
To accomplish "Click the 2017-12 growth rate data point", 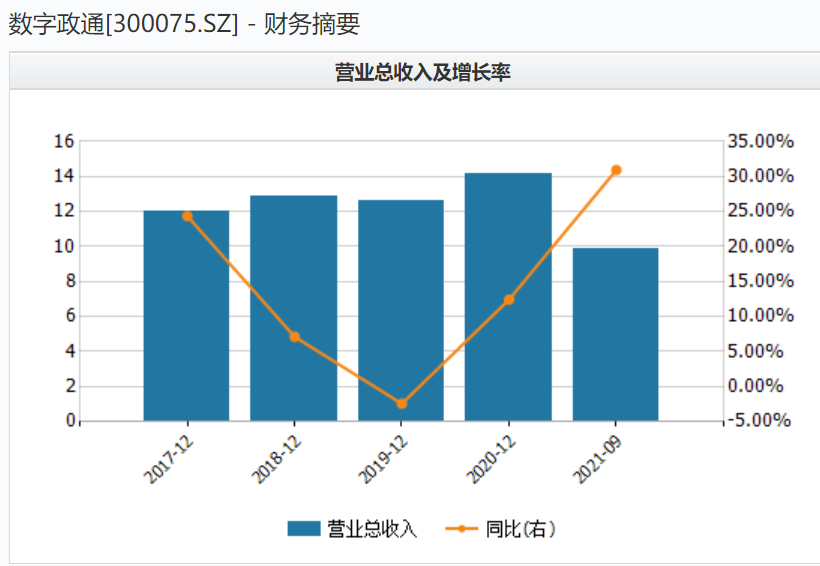I will coord(187,217).
